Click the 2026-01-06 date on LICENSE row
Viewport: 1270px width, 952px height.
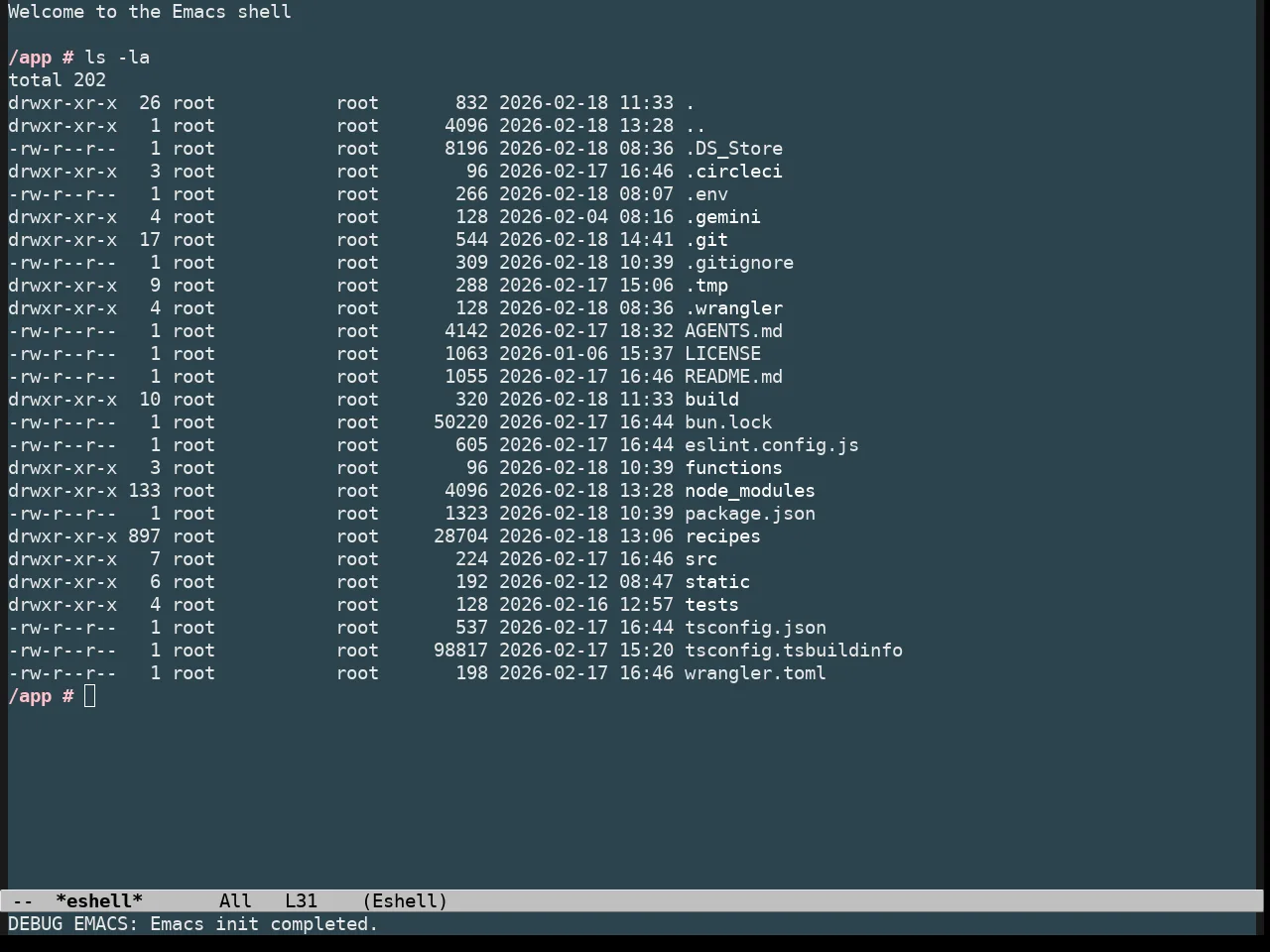pos(554,354)
